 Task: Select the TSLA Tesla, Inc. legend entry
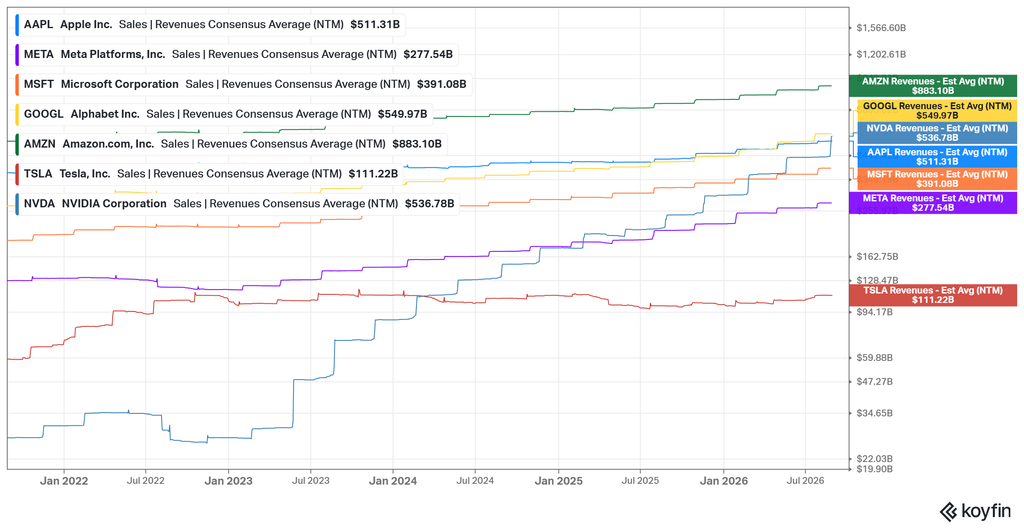pos(208,174)
